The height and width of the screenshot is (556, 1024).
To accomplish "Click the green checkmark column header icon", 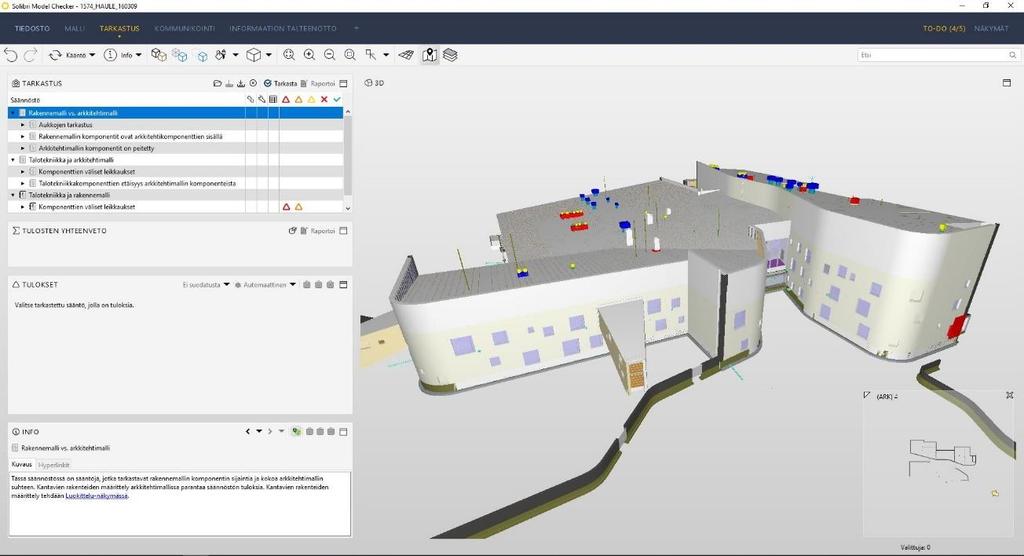I will coord(337,99).
